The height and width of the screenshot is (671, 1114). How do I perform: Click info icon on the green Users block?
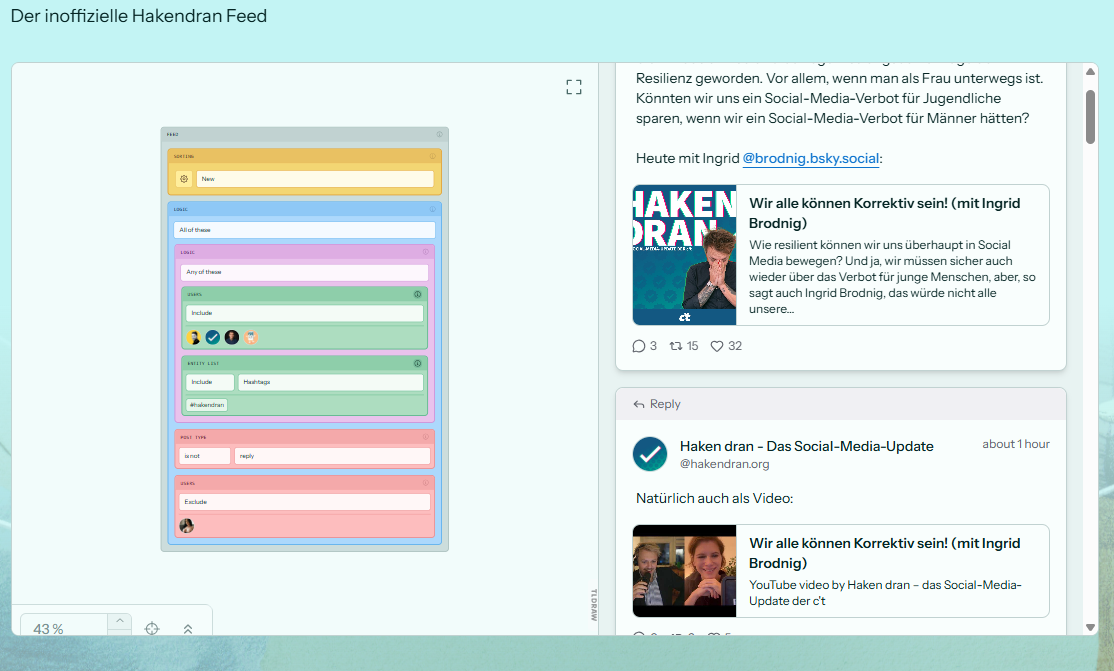[x=417, y=294]
